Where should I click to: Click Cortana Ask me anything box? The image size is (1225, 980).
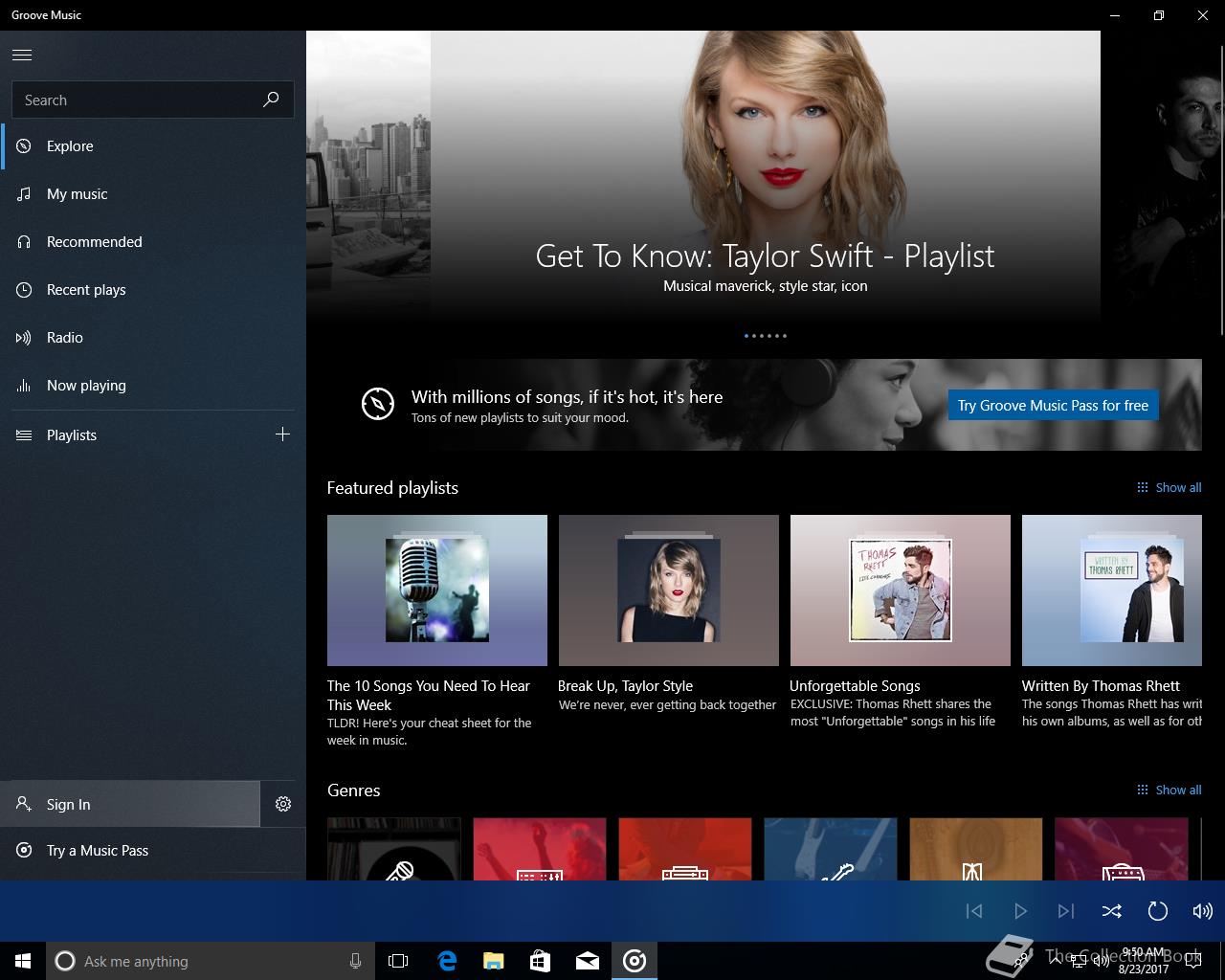(x=209, y=961)
